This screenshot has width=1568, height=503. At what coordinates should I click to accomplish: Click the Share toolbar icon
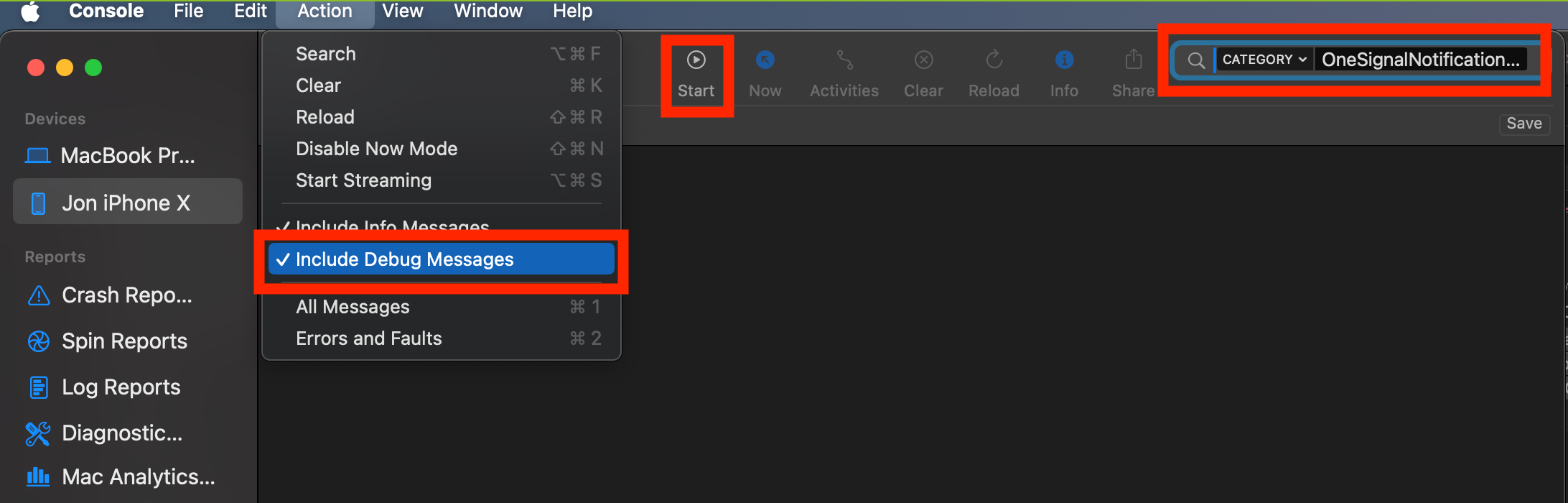click(x=1133, y=60)
